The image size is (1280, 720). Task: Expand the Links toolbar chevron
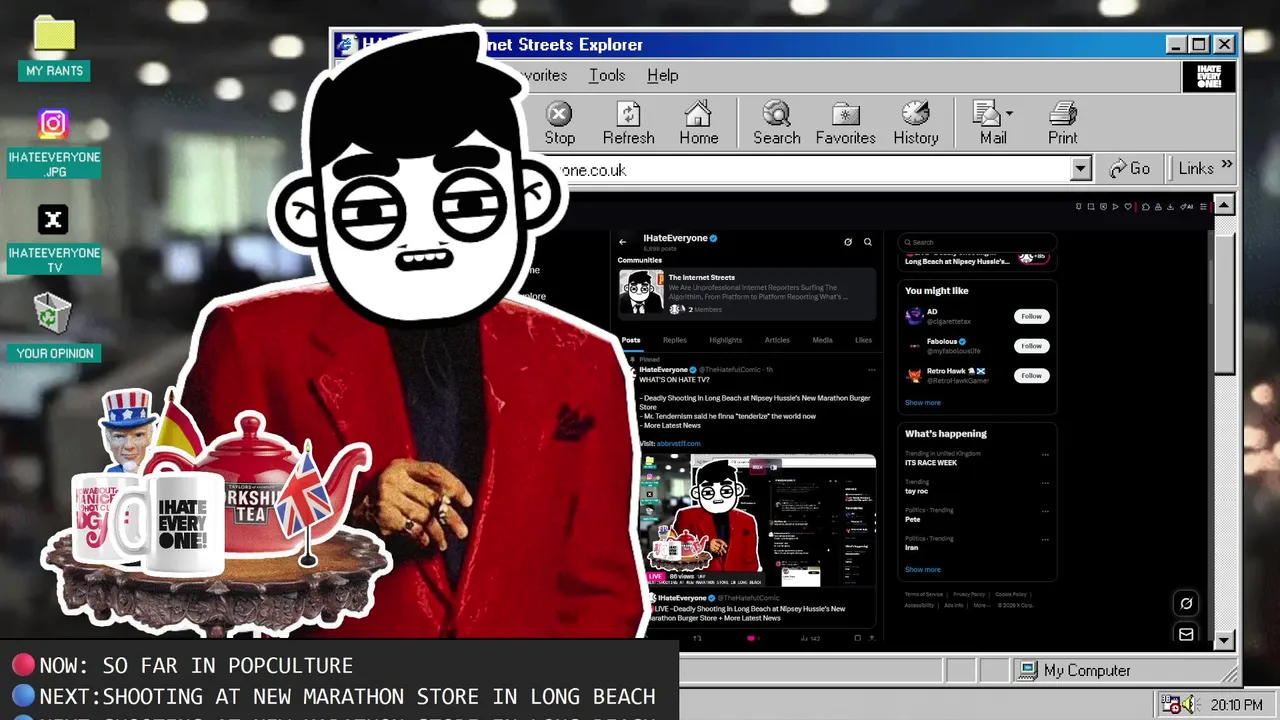[x=1227, y=165]
